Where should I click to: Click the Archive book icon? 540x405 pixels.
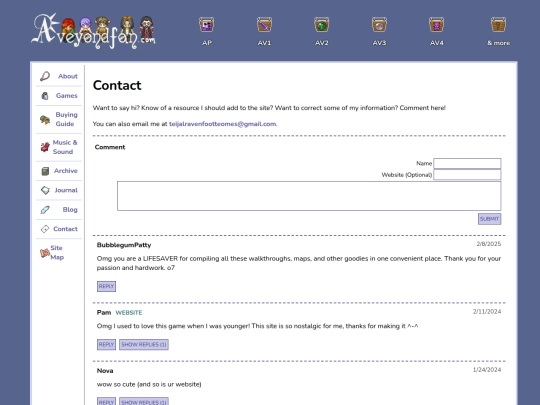point(45,171)
